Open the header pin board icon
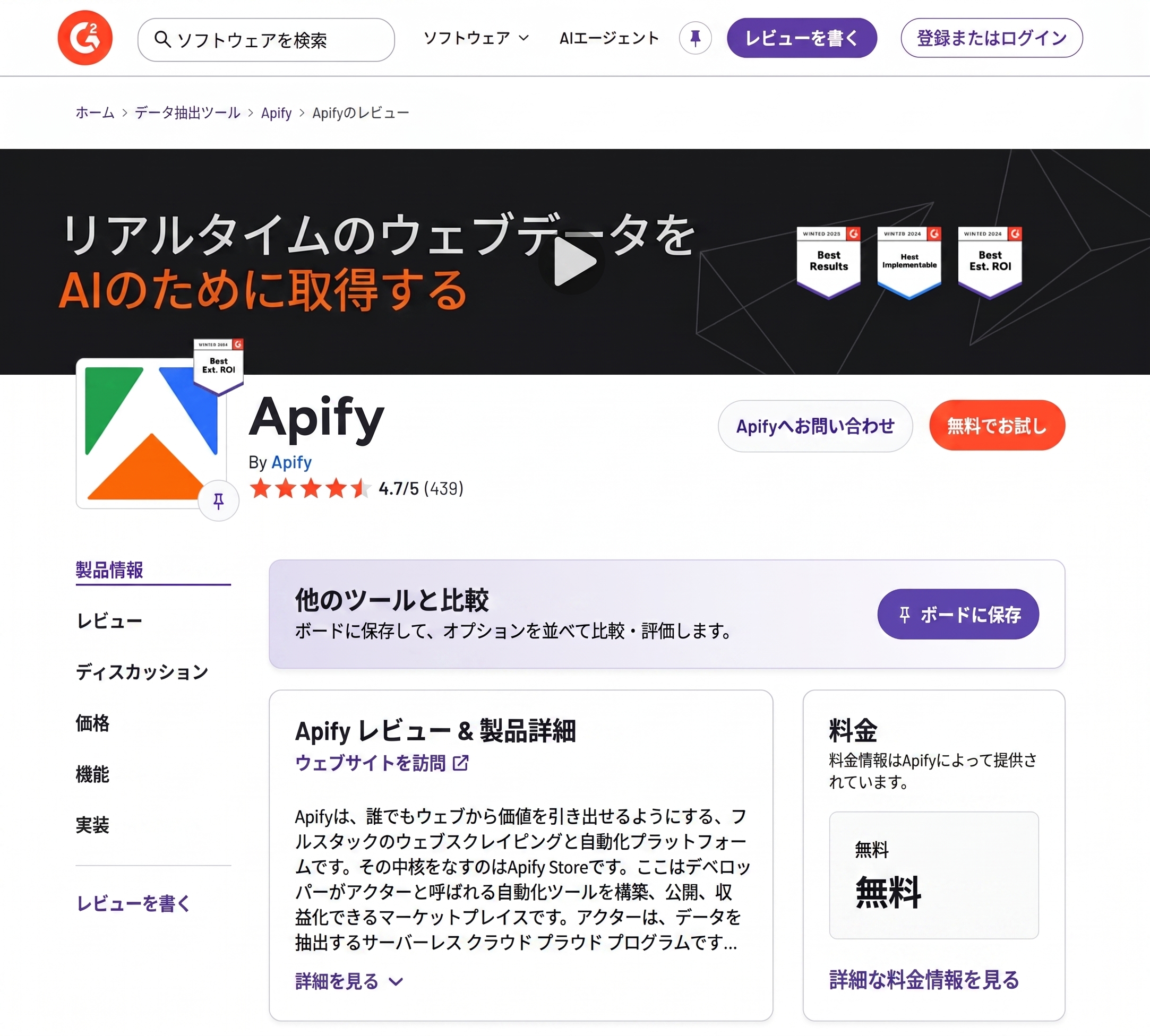This screenshot has height=1036, width=1150. tap(695, 38)
